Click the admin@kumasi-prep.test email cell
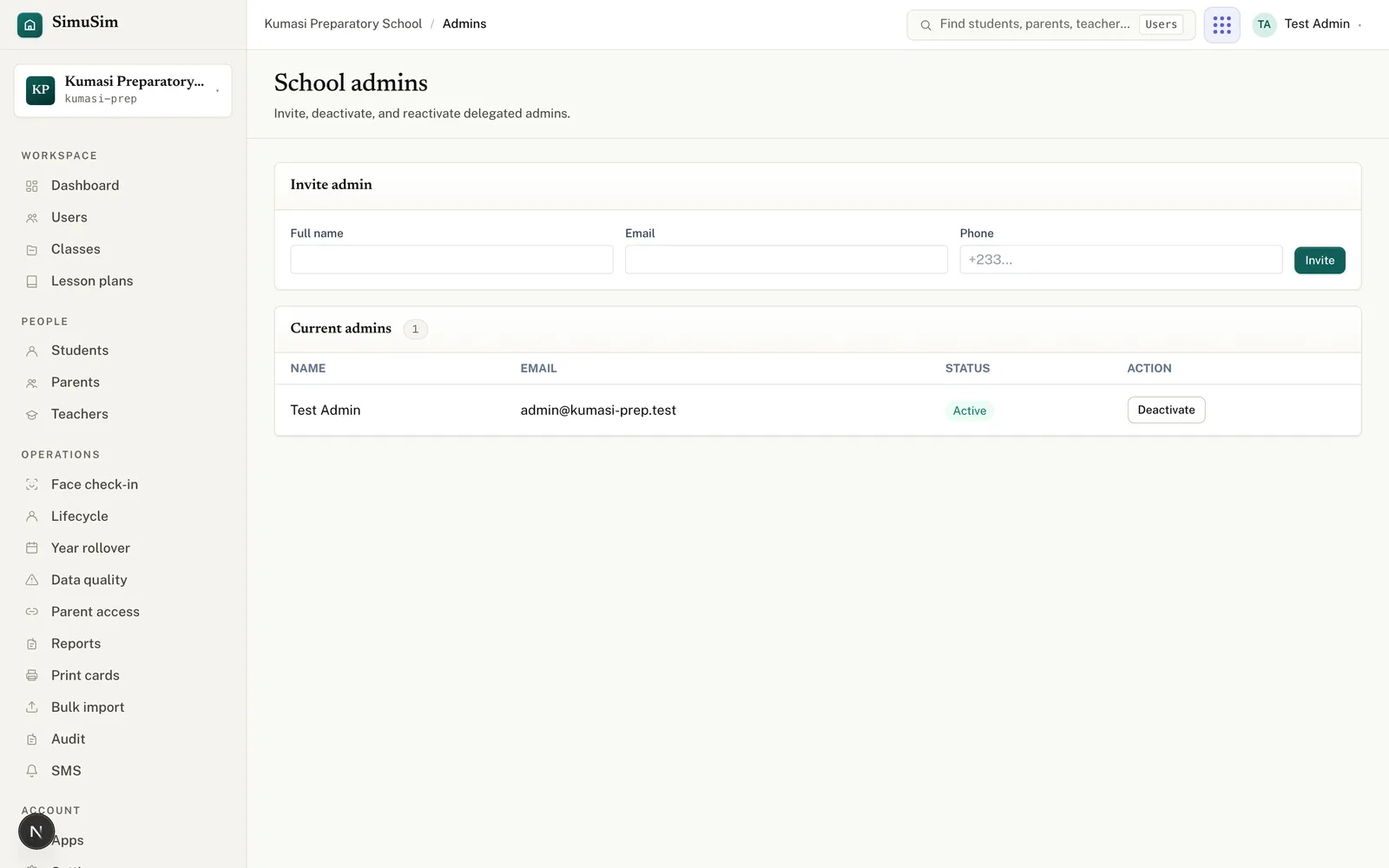The image size is (1389, 868). coord(598,411)
